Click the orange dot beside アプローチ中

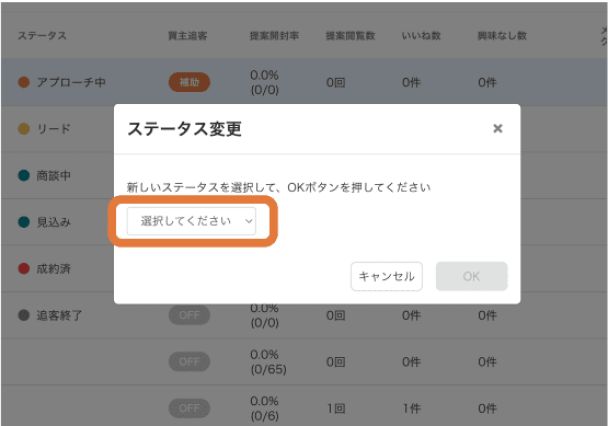tap(24, 82)
